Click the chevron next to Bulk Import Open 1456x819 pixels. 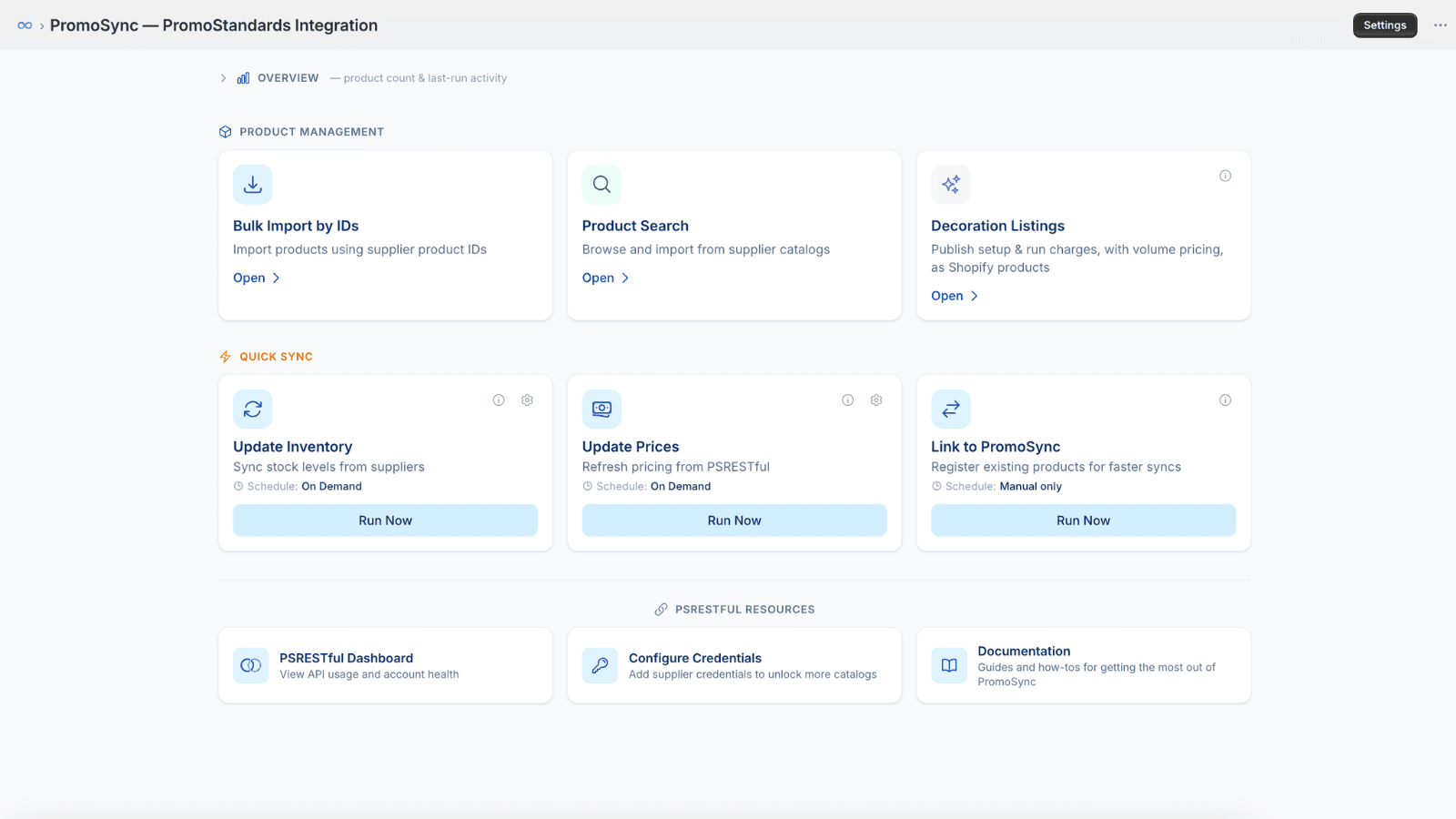coord(276,278)
